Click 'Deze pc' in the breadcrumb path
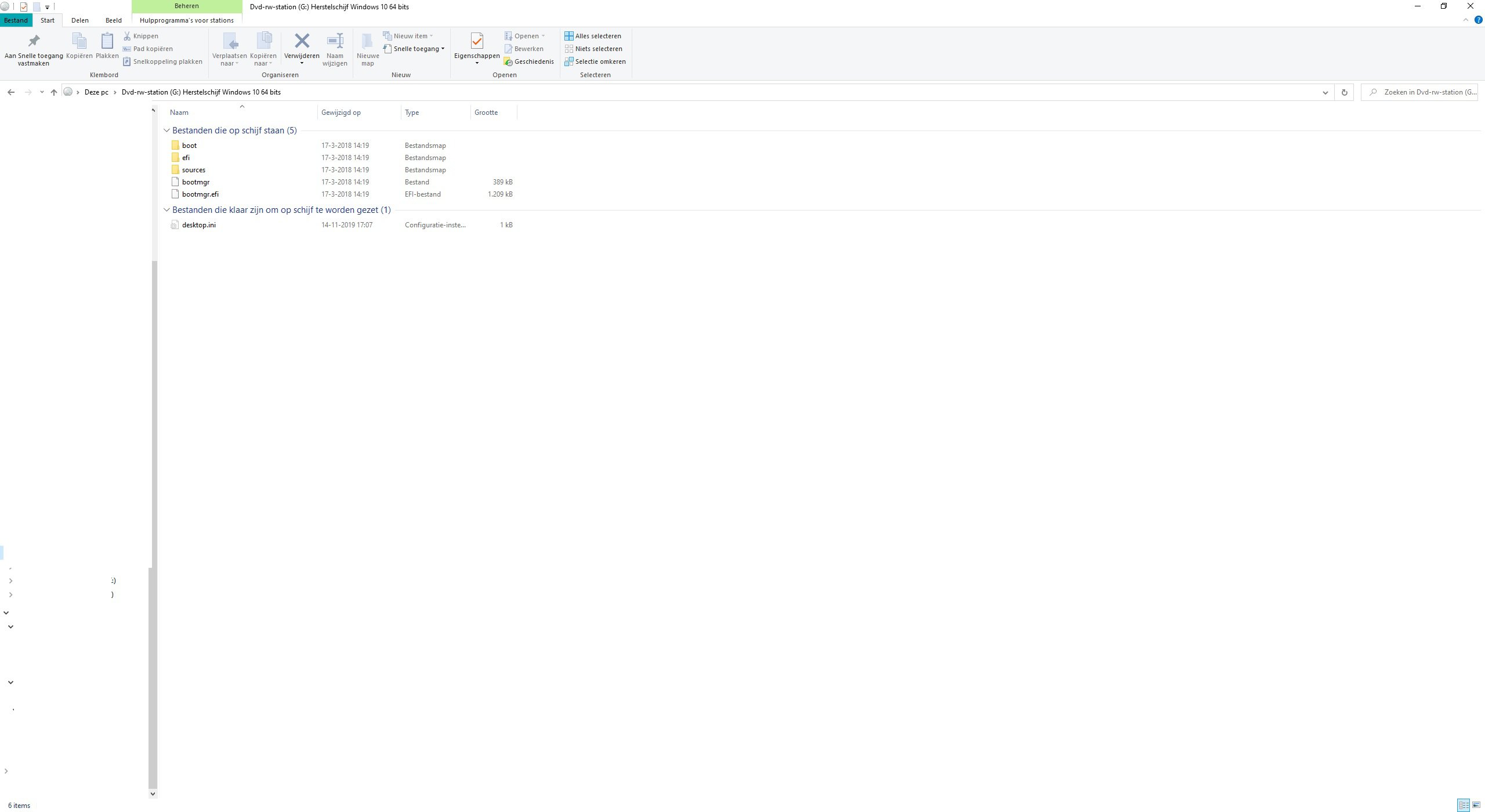Viewport: 1485px width, 812px height. click(96, 92)
